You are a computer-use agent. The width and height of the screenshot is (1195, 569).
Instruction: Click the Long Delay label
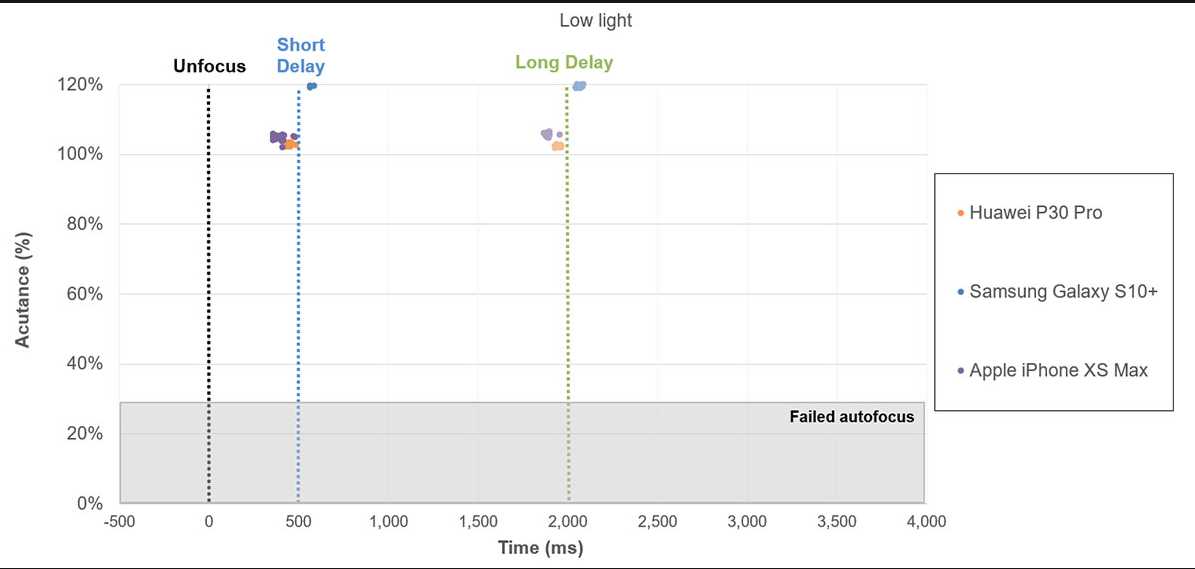(x=564, y=62)
